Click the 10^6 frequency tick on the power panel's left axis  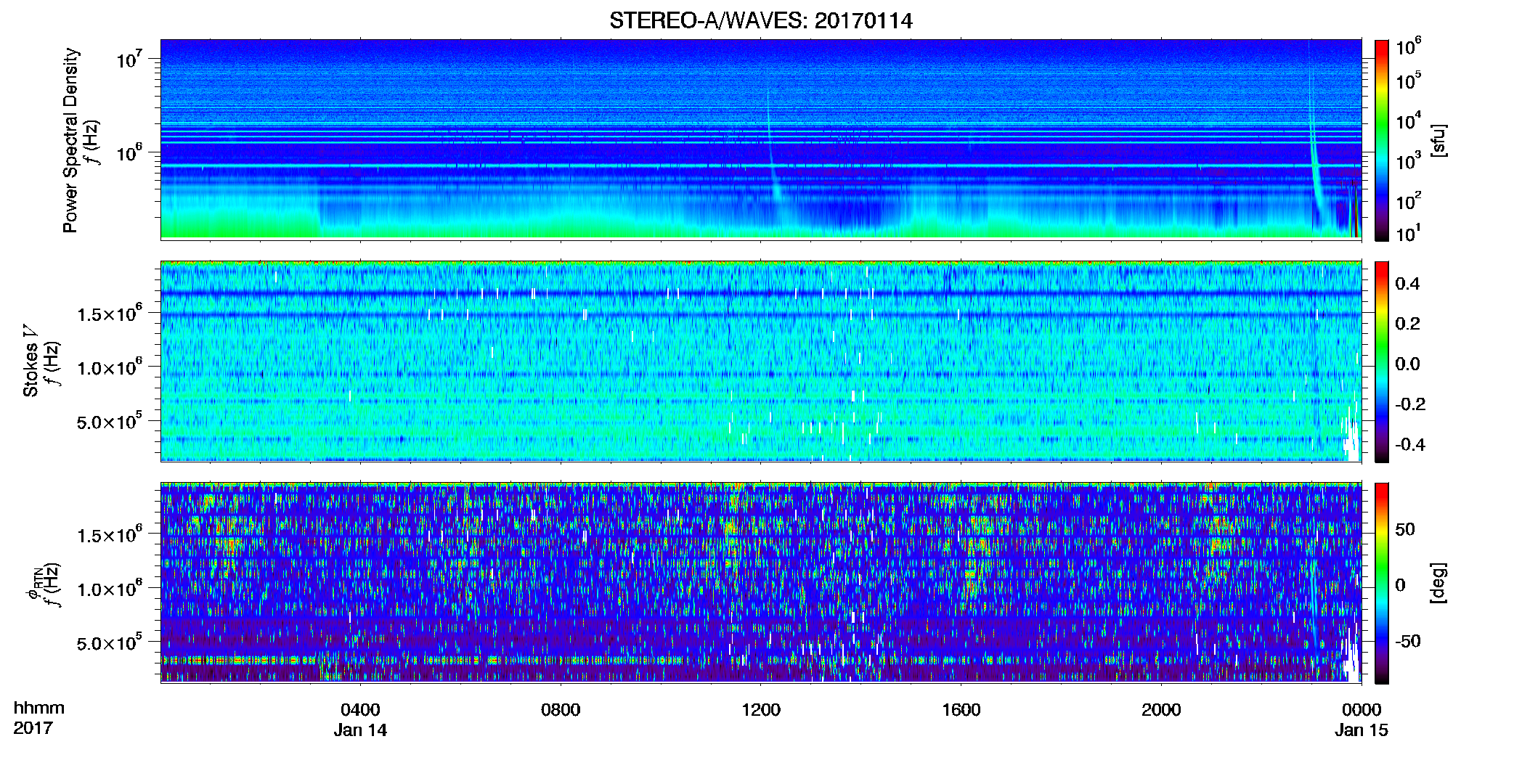click(x=129, y=152)
